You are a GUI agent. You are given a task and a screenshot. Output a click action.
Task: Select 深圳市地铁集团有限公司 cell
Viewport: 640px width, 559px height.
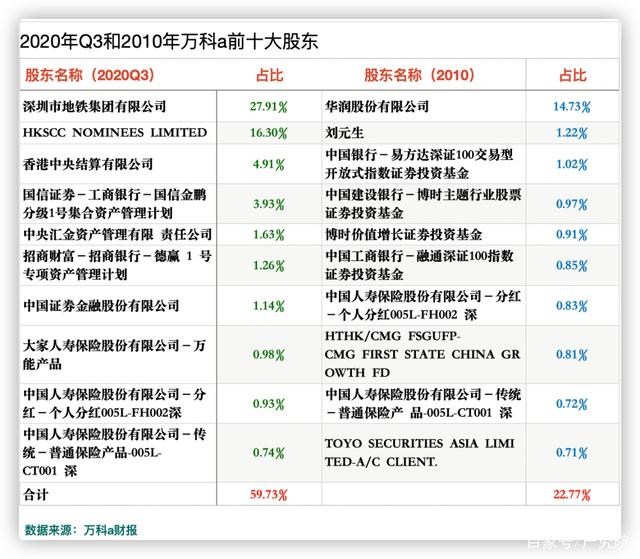94,106
